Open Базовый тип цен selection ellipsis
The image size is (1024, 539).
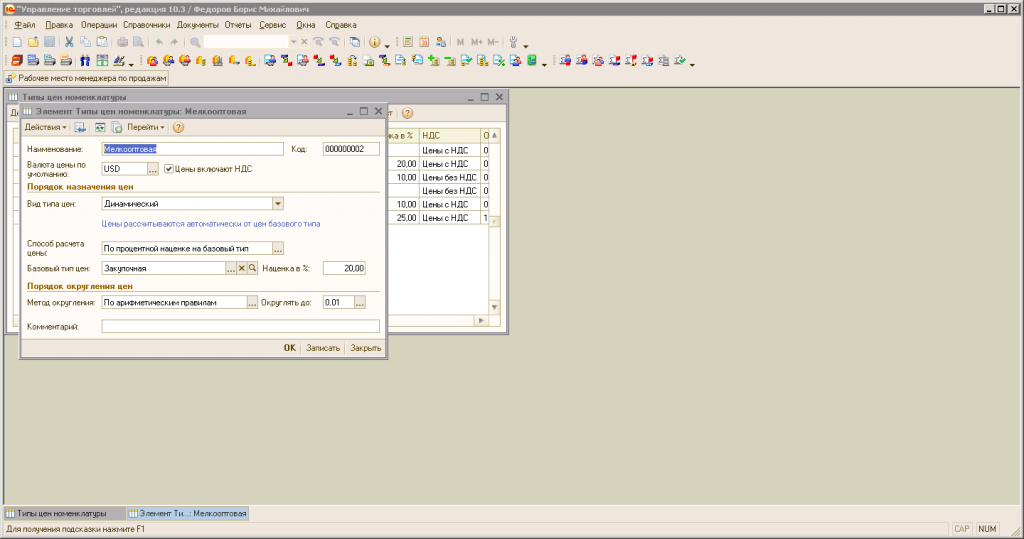[x=231, y=268]
